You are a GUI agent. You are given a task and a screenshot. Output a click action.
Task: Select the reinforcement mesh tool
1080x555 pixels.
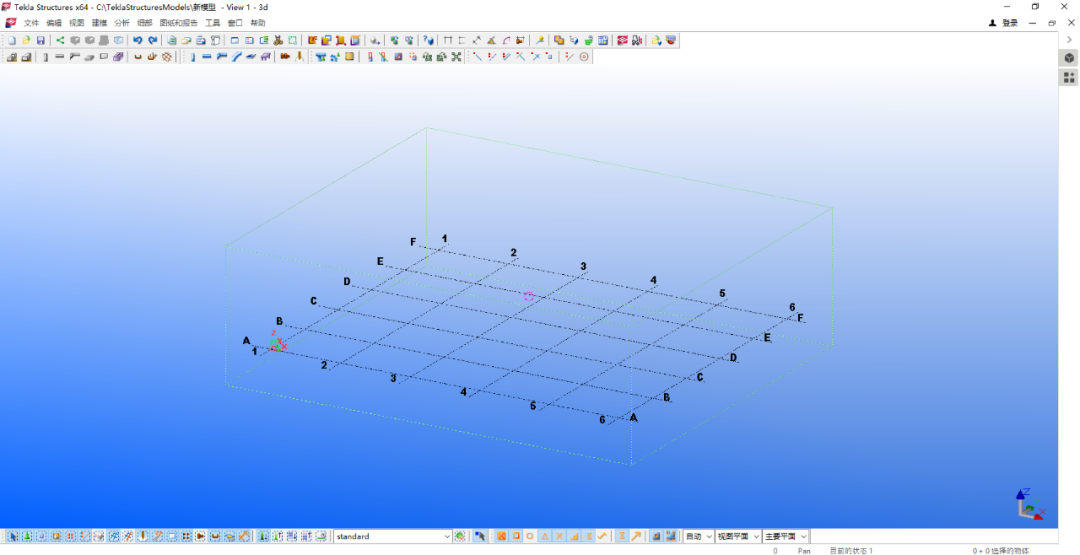167,57
